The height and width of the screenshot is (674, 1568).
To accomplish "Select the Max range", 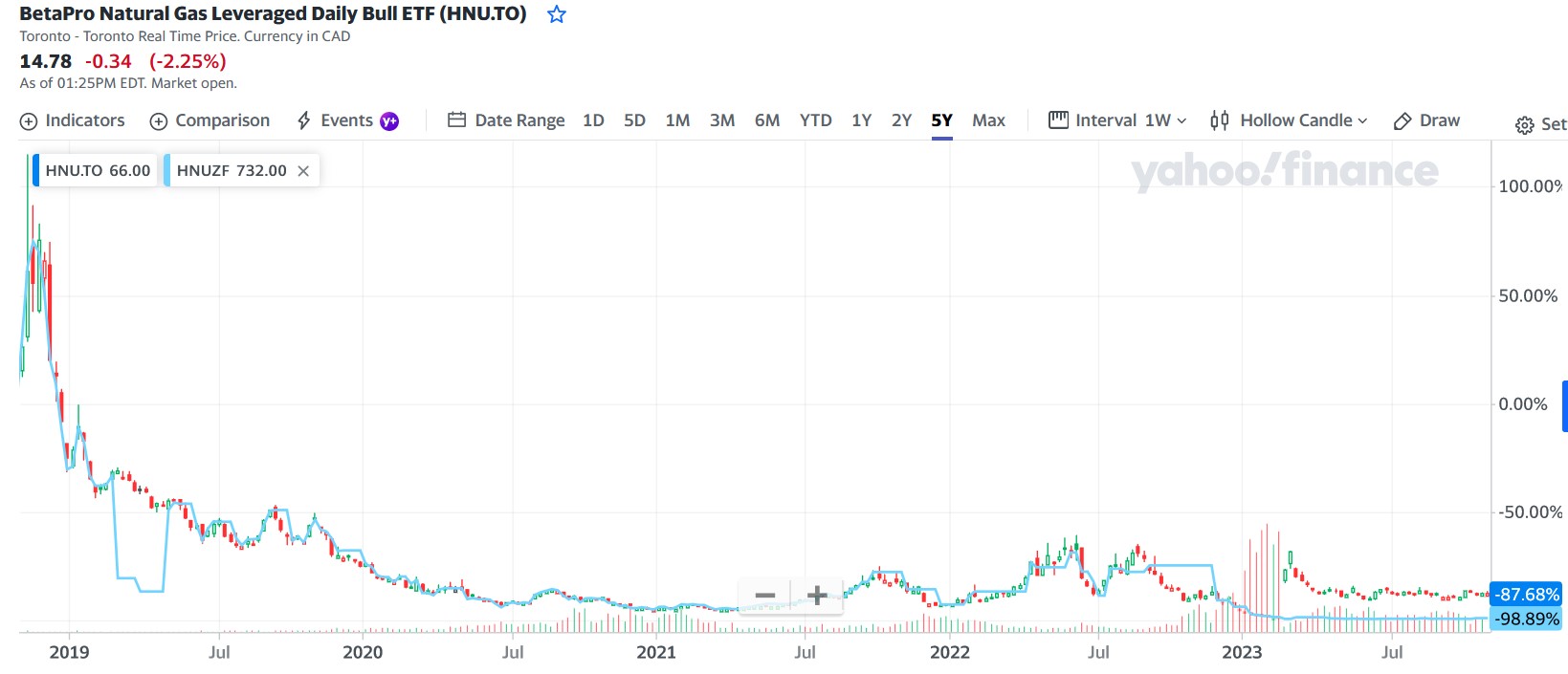I will tap(988, 120).
